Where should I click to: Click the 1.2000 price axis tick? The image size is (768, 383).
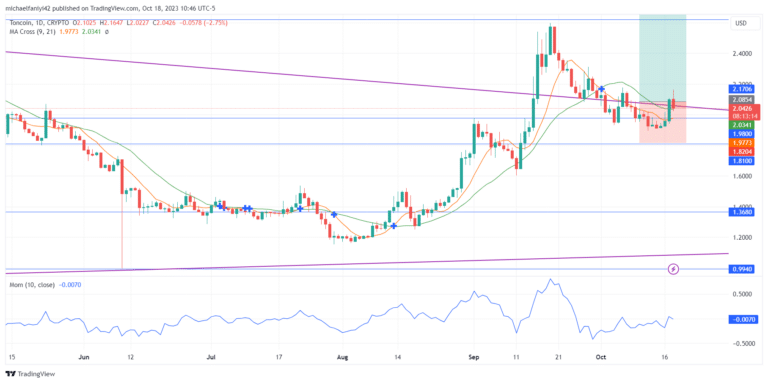pos(743,237)
